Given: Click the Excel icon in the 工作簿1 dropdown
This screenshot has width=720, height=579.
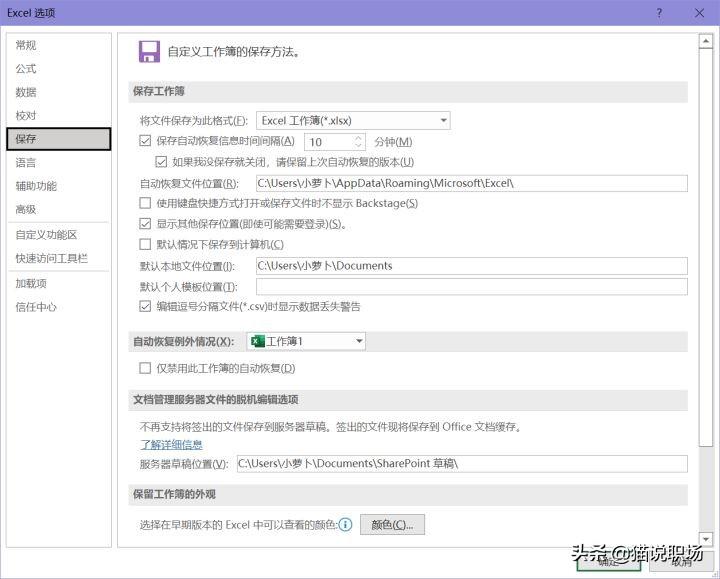Looking at the screenshot, I should point(258,341).
